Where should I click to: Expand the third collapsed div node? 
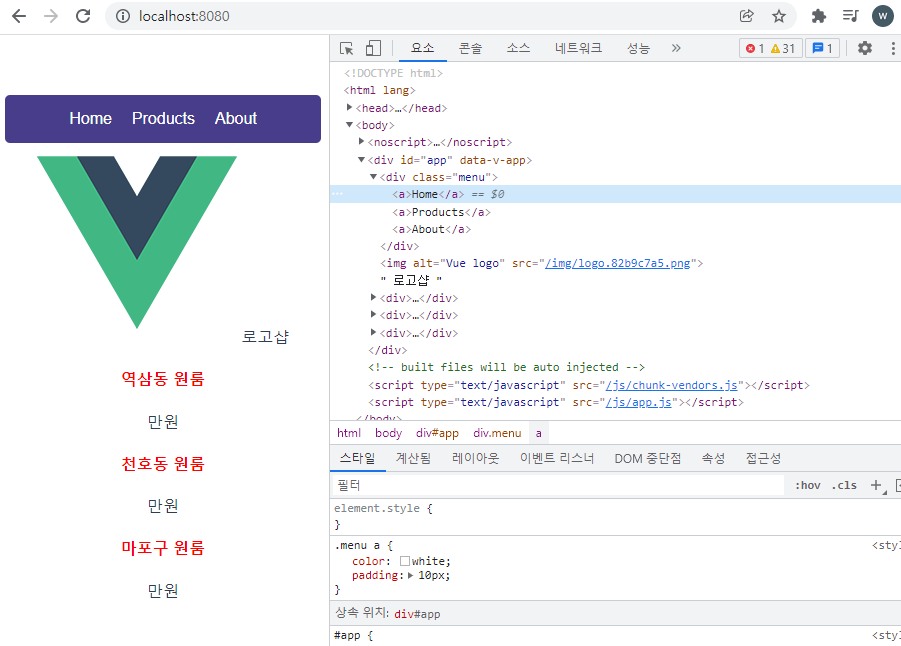(x=374, y=332)
